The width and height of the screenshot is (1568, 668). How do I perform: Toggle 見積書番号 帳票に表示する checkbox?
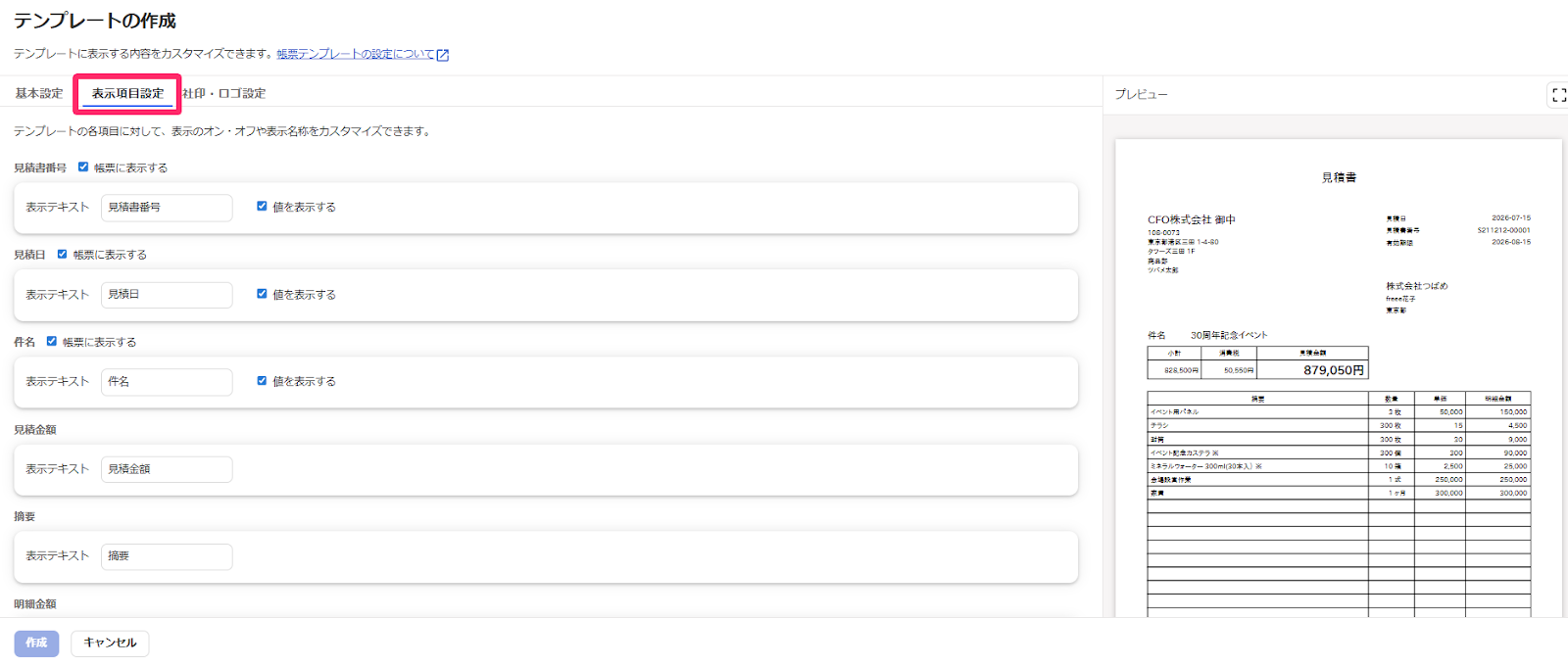(83, 167)
